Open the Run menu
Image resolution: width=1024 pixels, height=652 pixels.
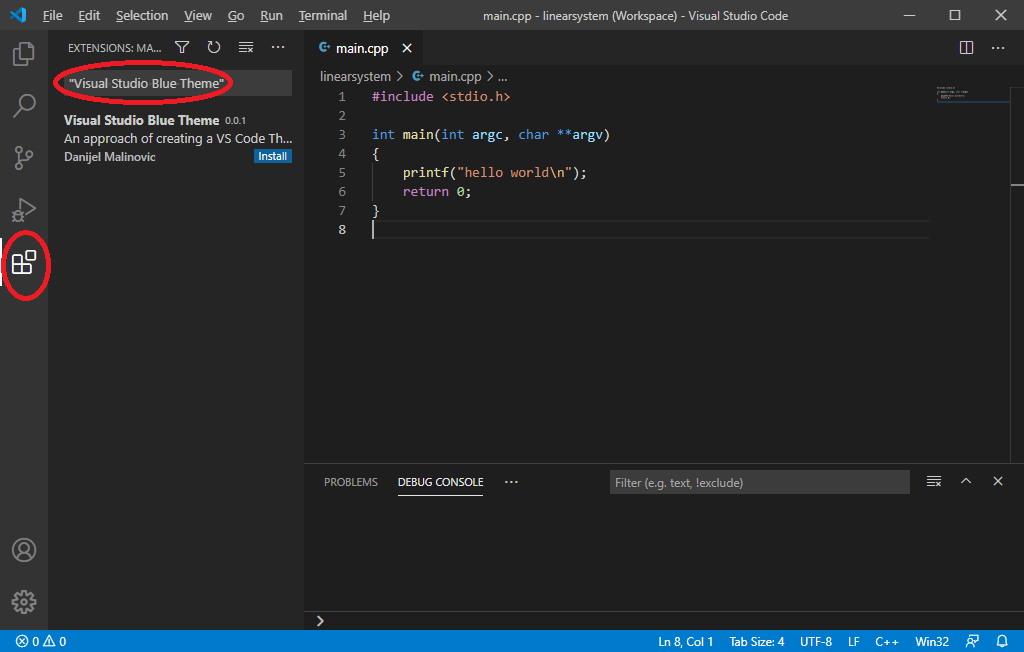(x=271, y=15)
